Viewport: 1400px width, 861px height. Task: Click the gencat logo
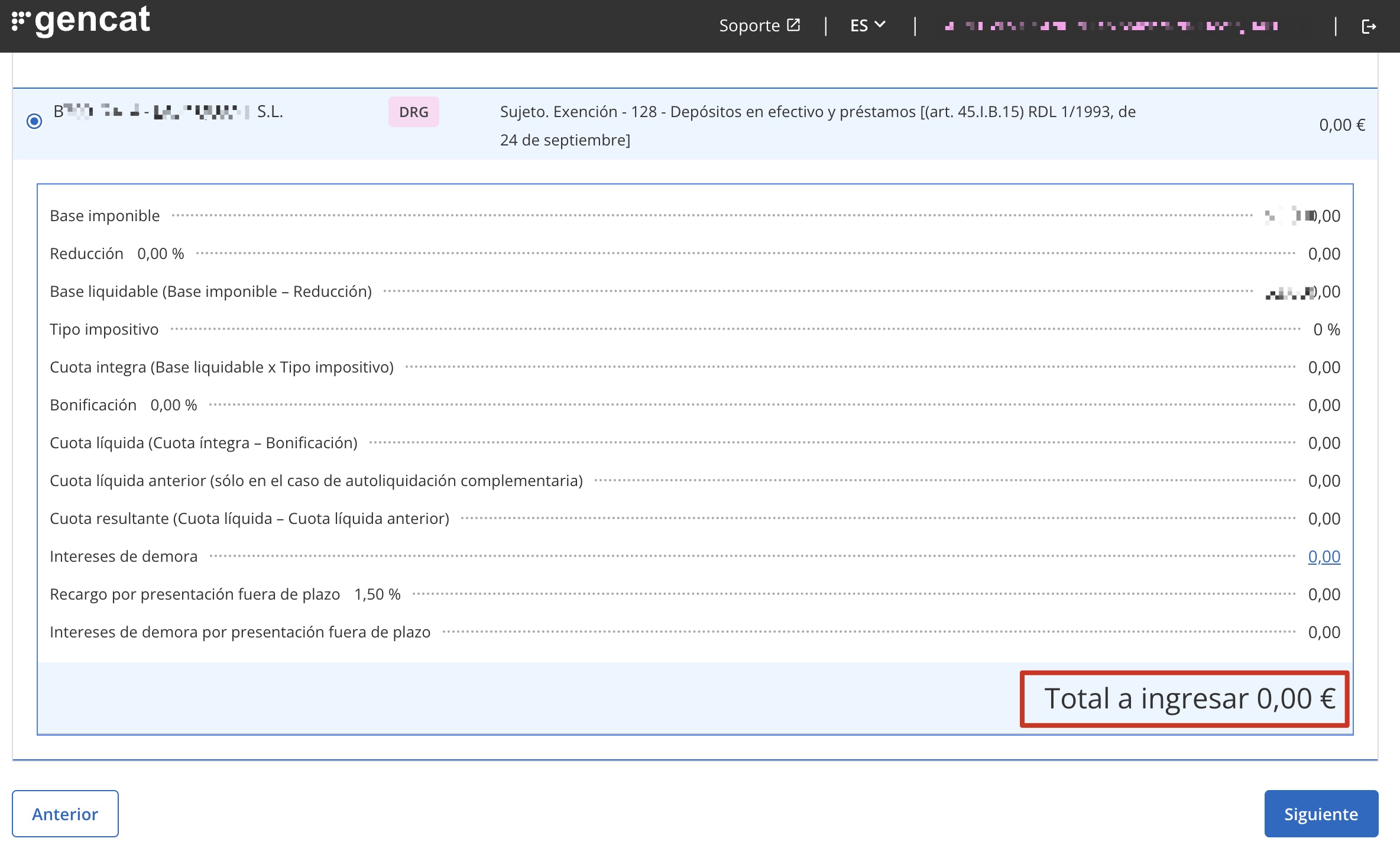pos(82,21)
